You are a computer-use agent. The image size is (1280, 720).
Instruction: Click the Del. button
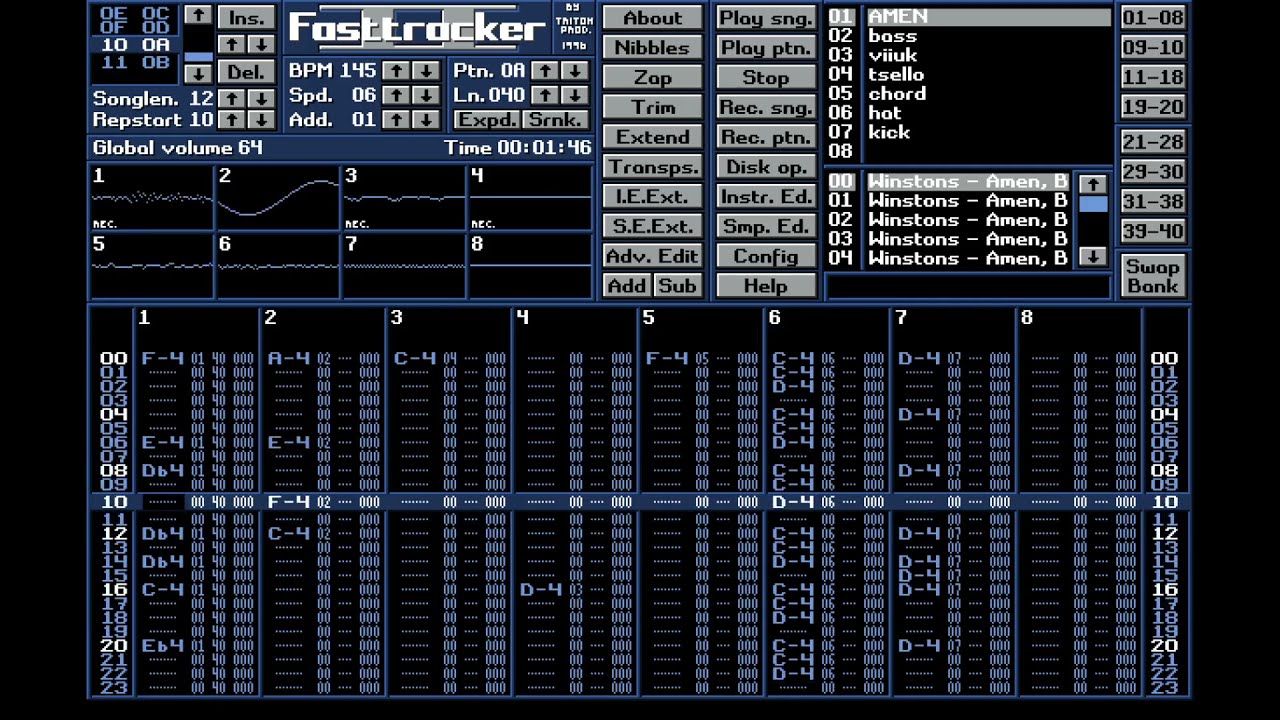coord(246,72)
